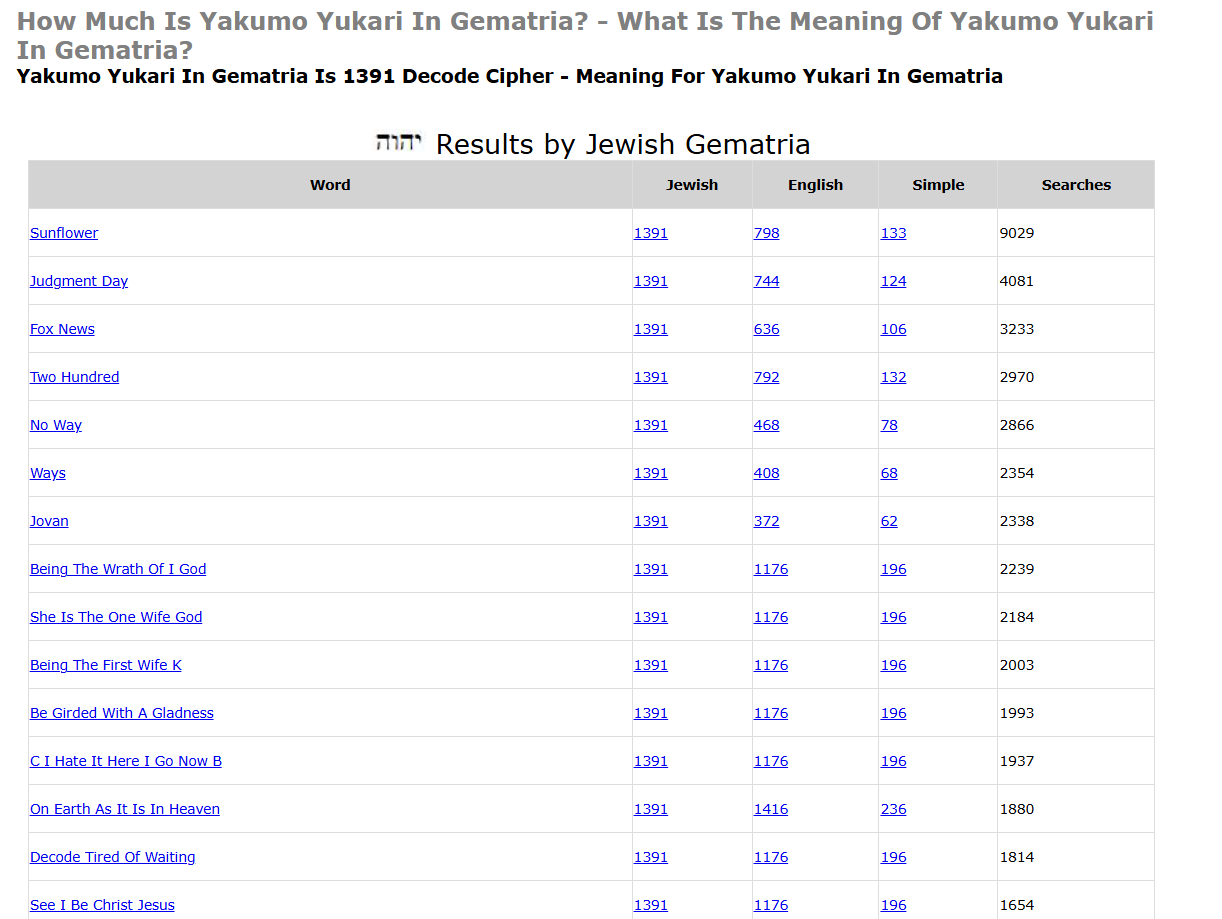Click the Results by Jewish Gematria title
Image resolution: width=1222 pixels, height=919 pixels.
pyautogui.click(x=623, y=145)
